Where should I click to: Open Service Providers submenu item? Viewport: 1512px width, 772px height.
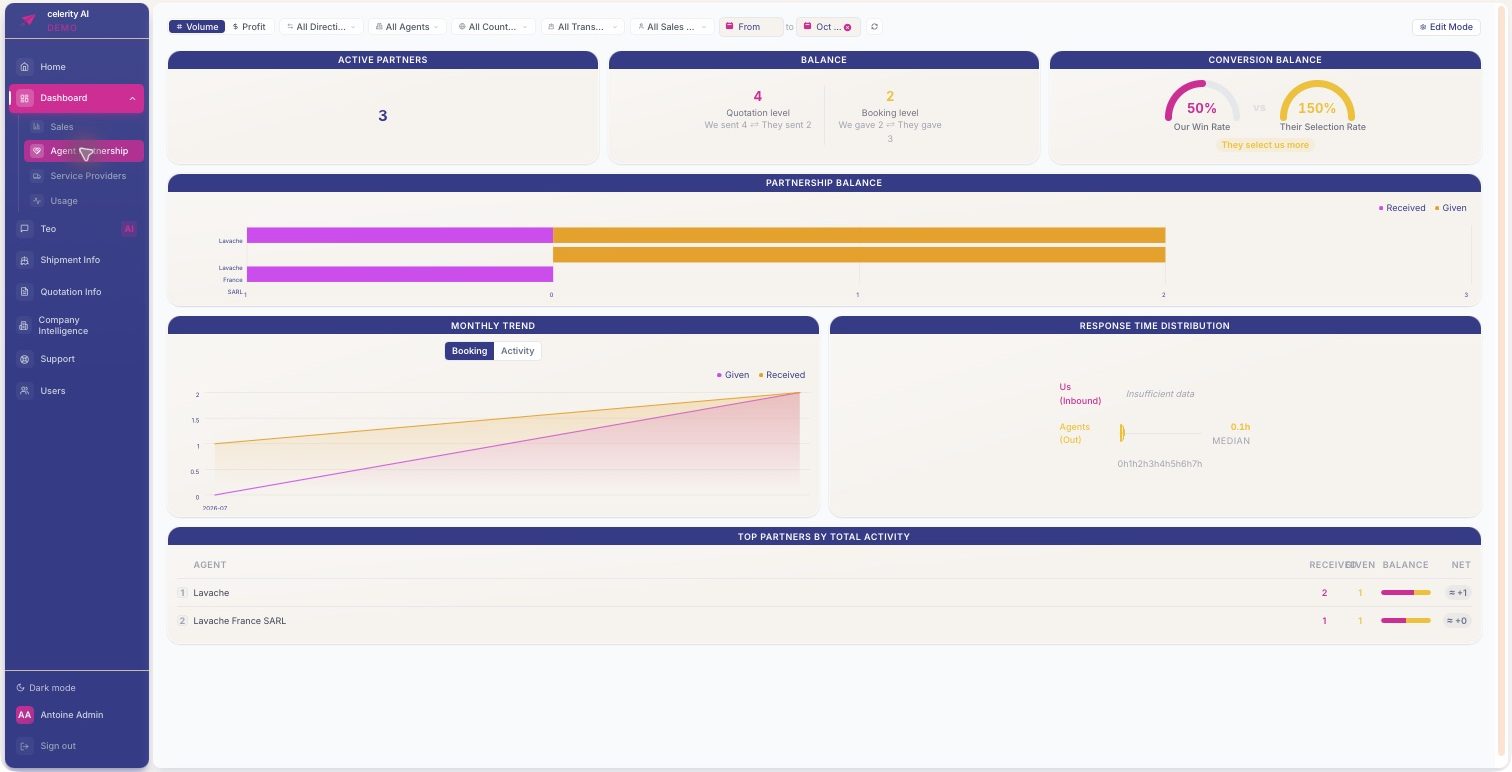pos(84,176)
